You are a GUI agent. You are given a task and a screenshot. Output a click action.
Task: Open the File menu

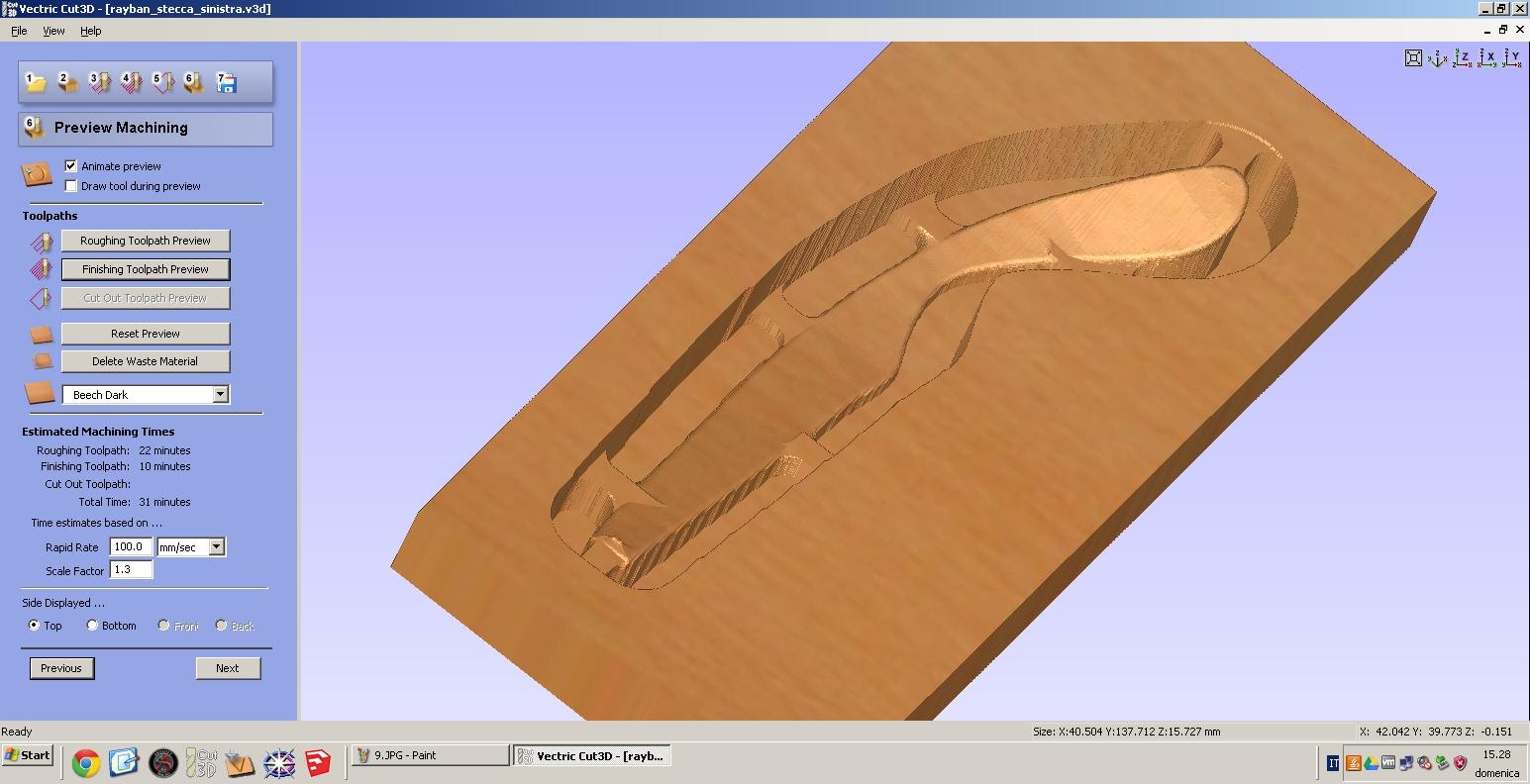tap(19, 31)
